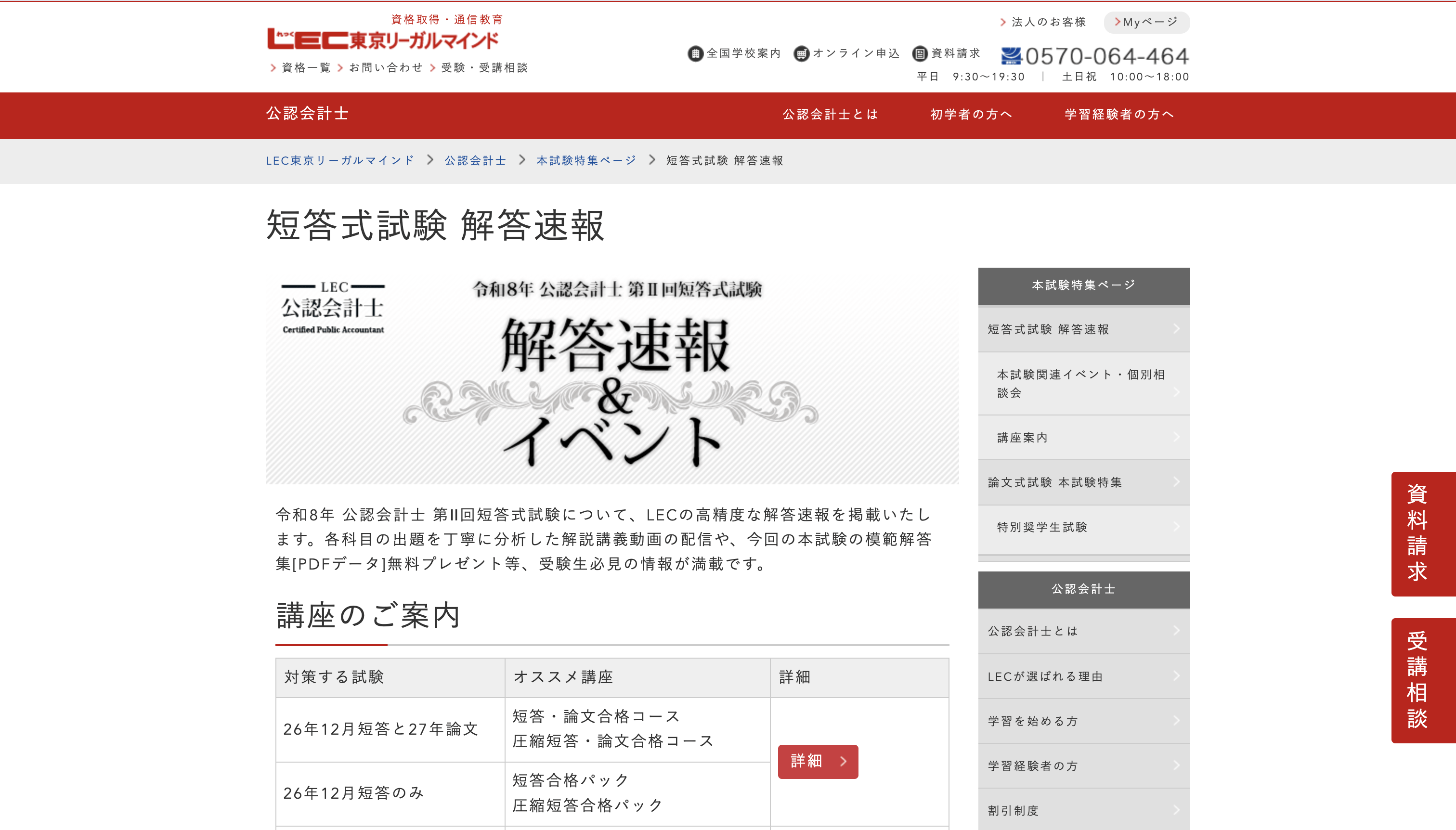
Task: Click the table cell 26年12月短答のみ
Action: click(390, 793)
